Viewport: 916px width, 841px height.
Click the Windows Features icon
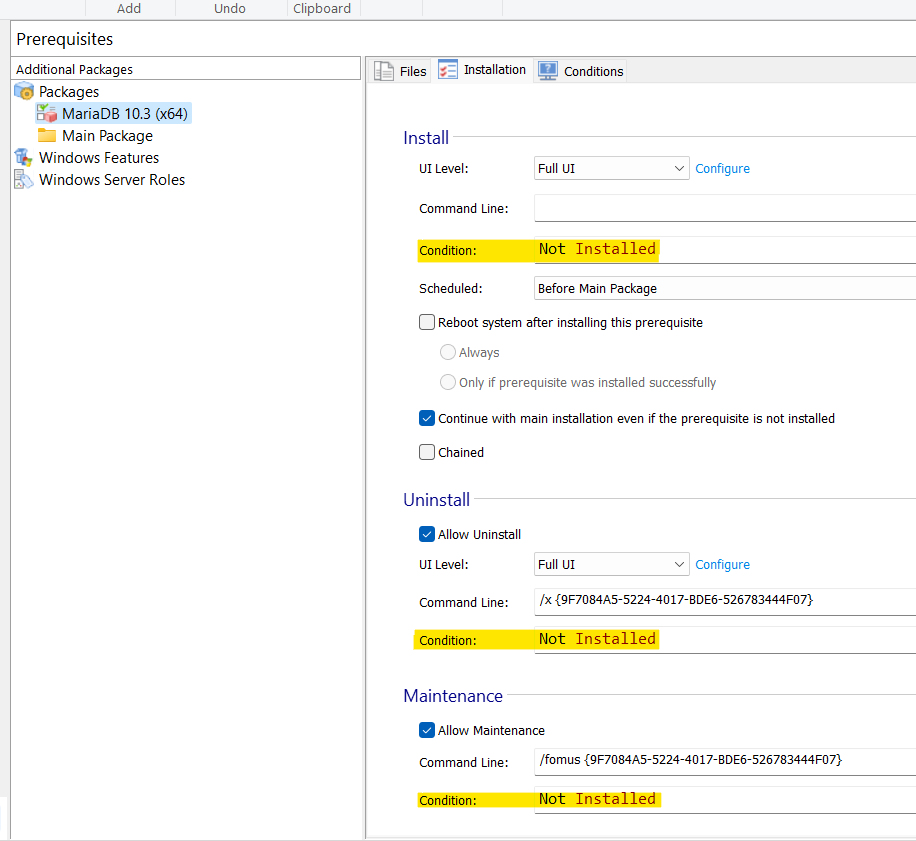pyautogui.click(x=24, y=158)
